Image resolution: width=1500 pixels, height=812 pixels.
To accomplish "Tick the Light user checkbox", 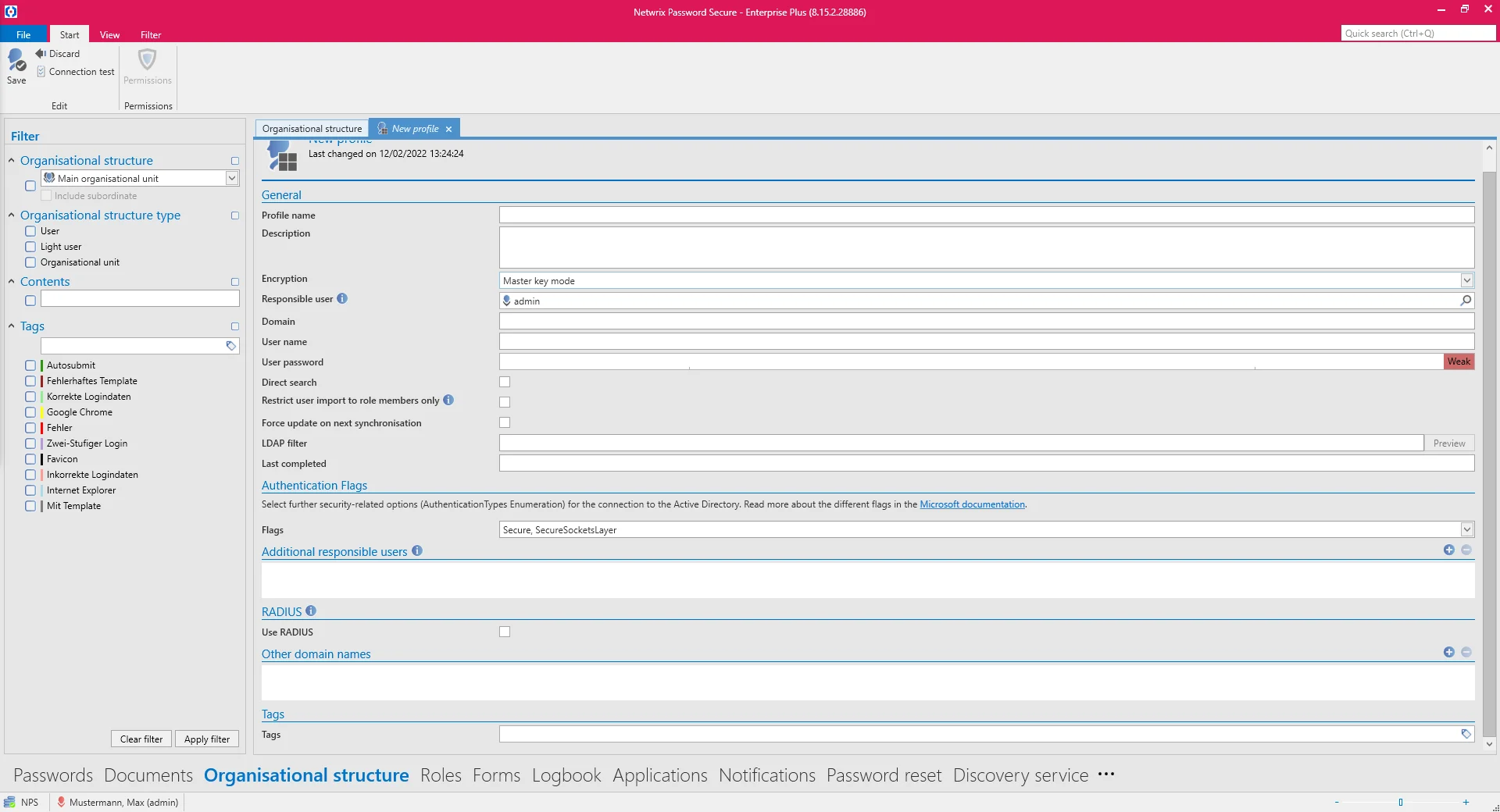I will click(30, 247).
